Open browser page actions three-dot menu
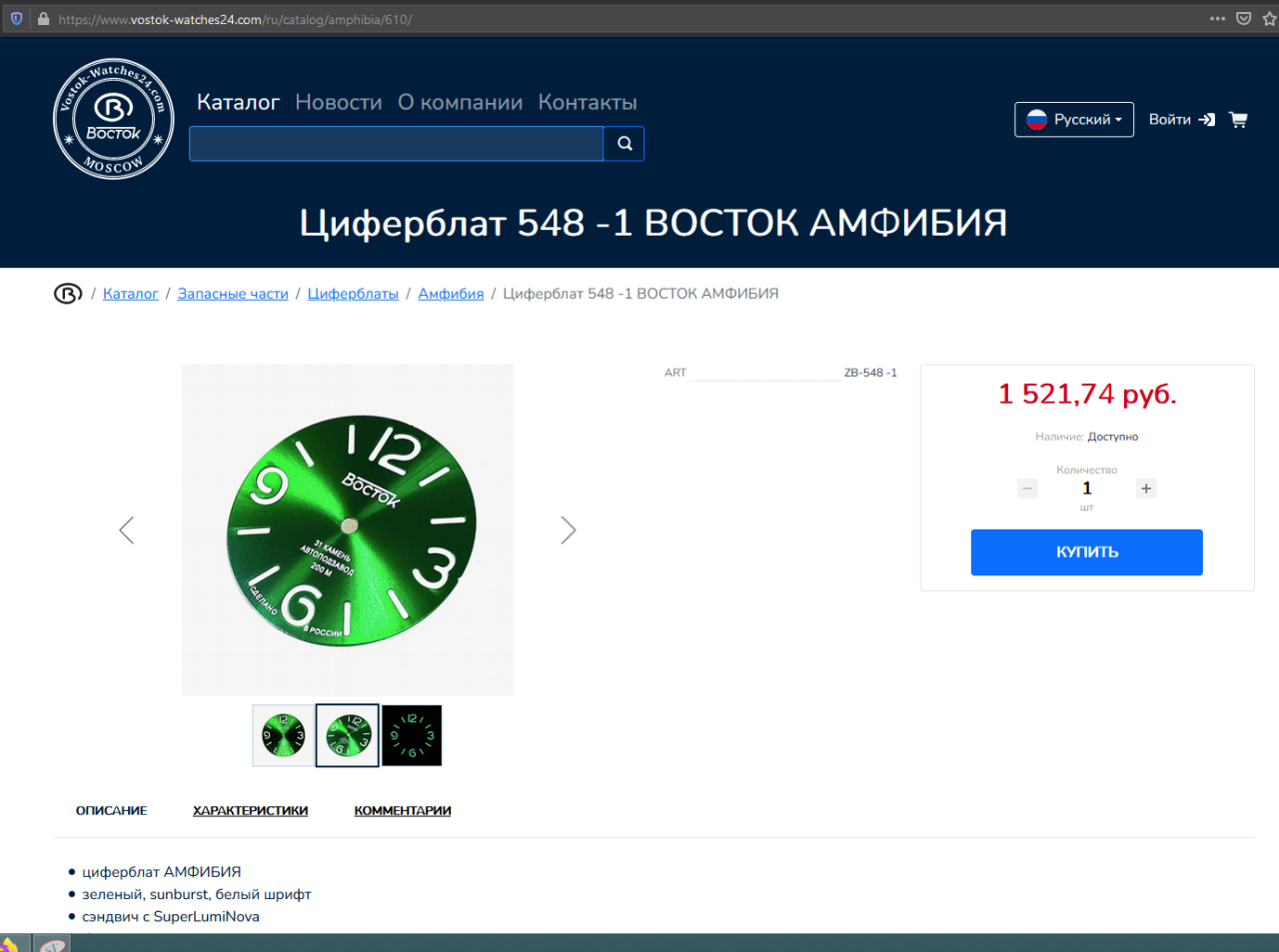 pyautogui.click(x=1217, y=19)
